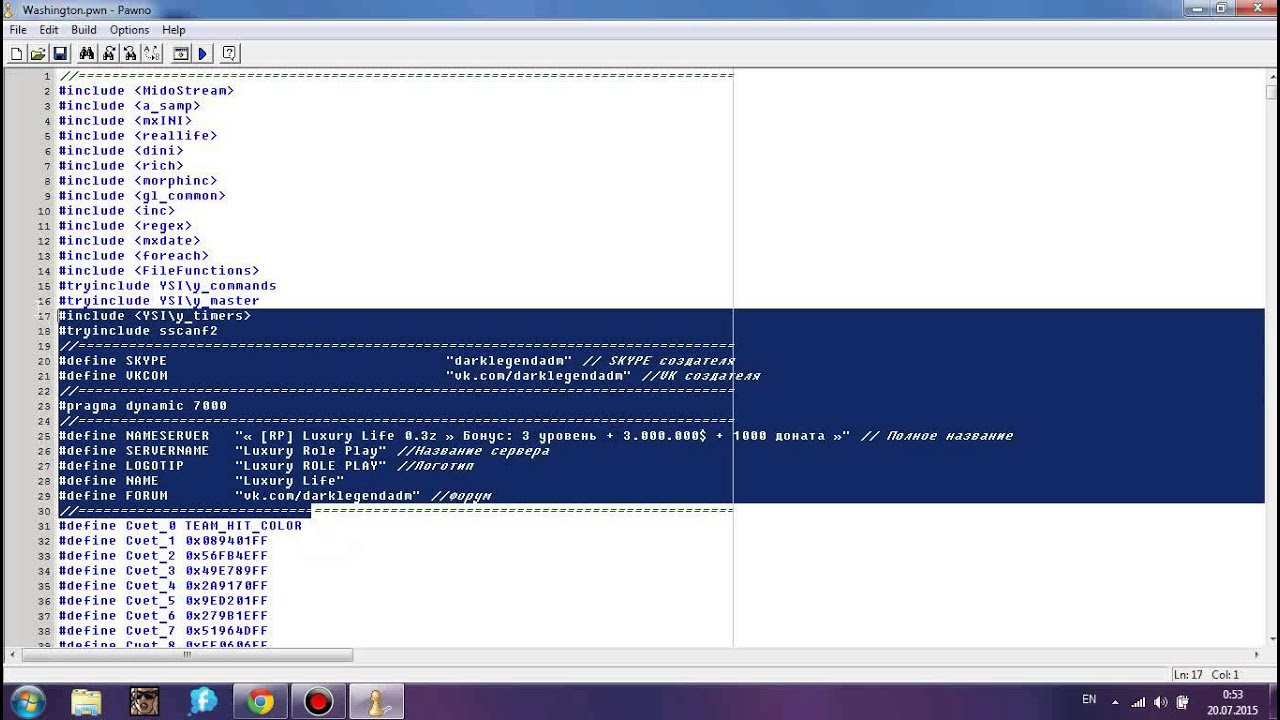Click the power plug tray icon
Image resolution: width=1280 pixels, height=720 pixels.
coord(1182,701)
